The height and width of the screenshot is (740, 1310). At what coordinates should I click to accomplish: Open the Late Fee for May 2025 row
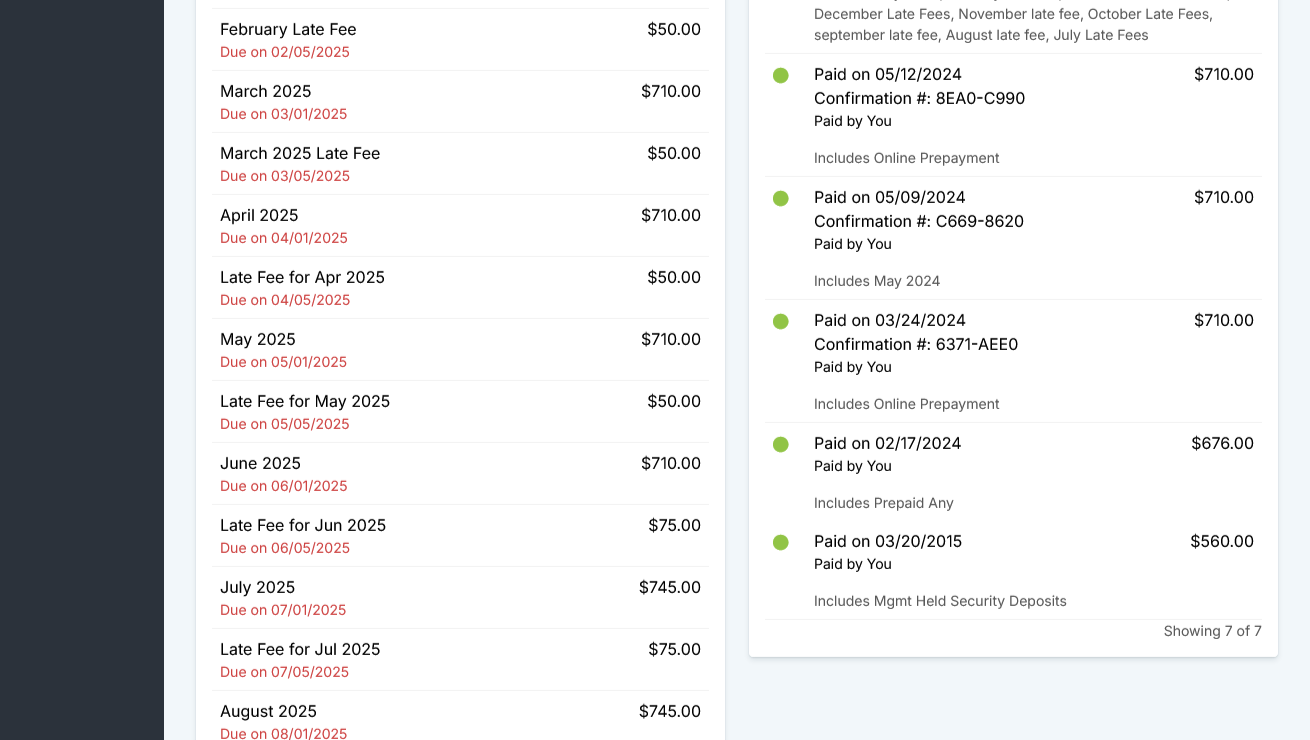(460, 412)
